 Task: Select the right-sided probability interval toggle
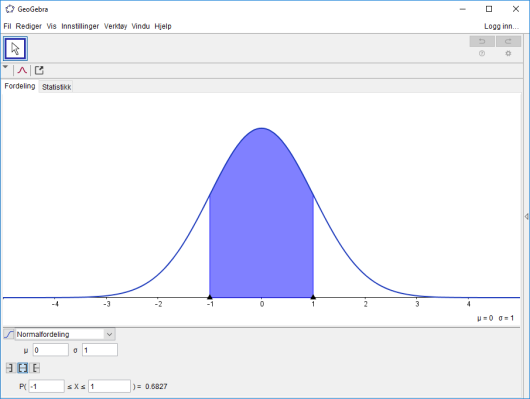pyautogui.click(x=35, y=368)
